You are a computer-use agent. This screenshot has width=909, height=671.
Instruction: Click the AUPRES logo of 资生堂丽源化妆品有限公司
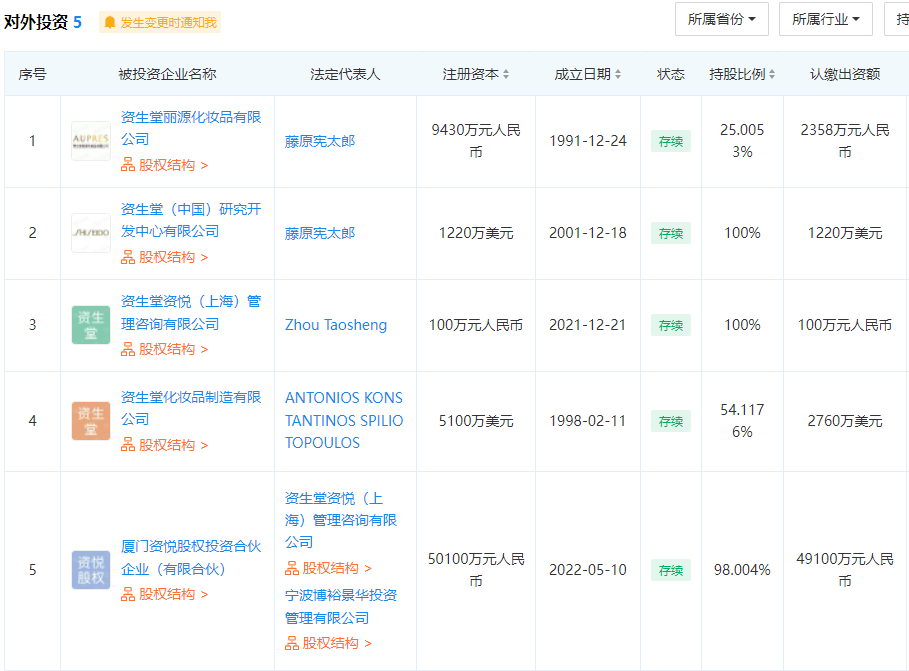pyautogui.click(x=91, y=141)
